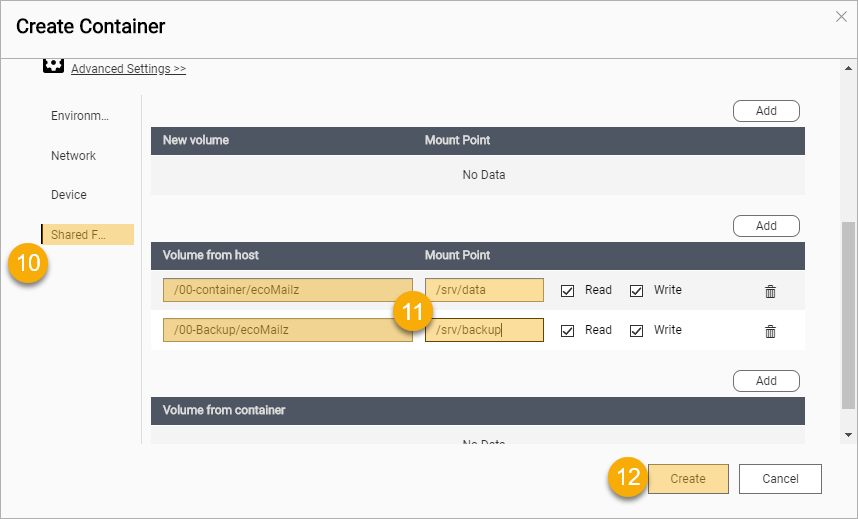Screen dimensions: 858x519
Task: Add a New volume entry
Action: tap(766, 111)
